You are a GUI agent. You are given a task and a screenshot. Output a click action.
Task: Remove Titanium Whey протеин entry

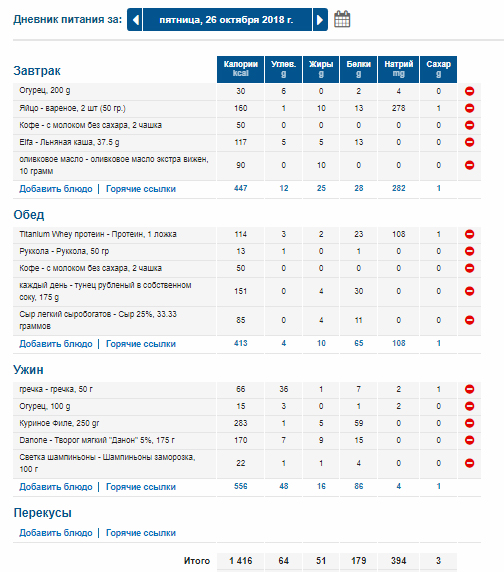point(469,234)
